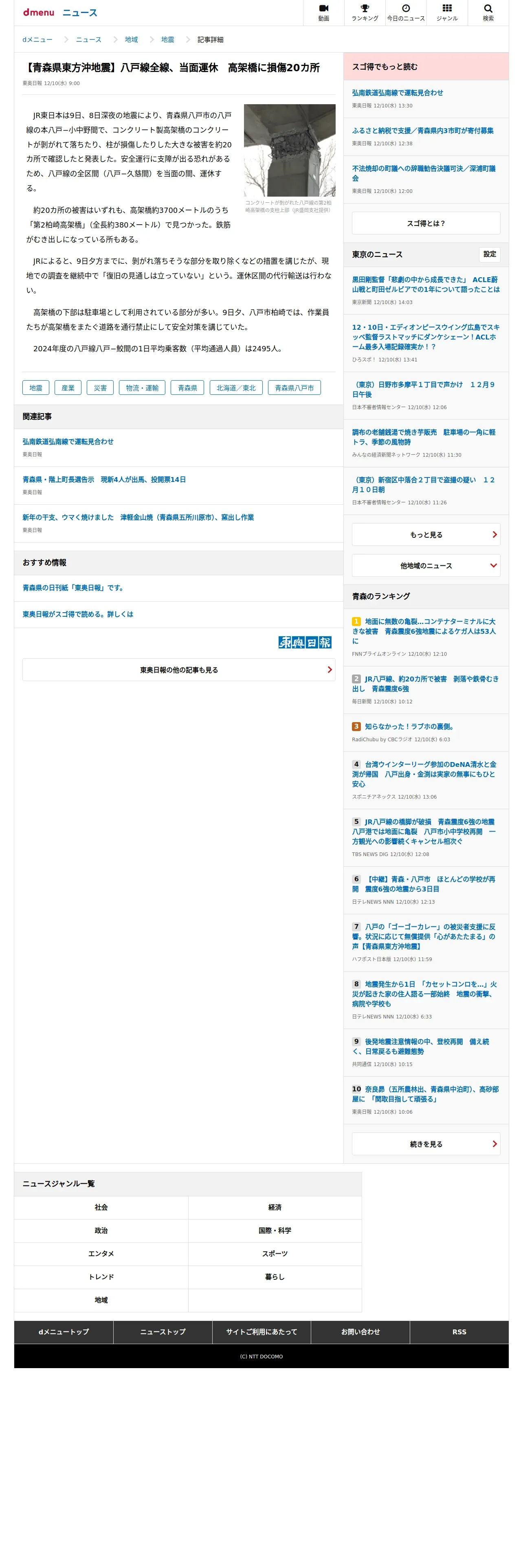This screenshot has height=1568, width=523.
Task: Select 経済 genre
Action: click(275, 1208)
